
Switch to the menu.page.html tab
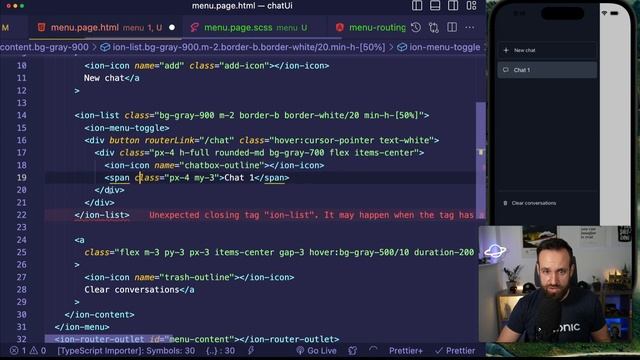click(106, 27)
